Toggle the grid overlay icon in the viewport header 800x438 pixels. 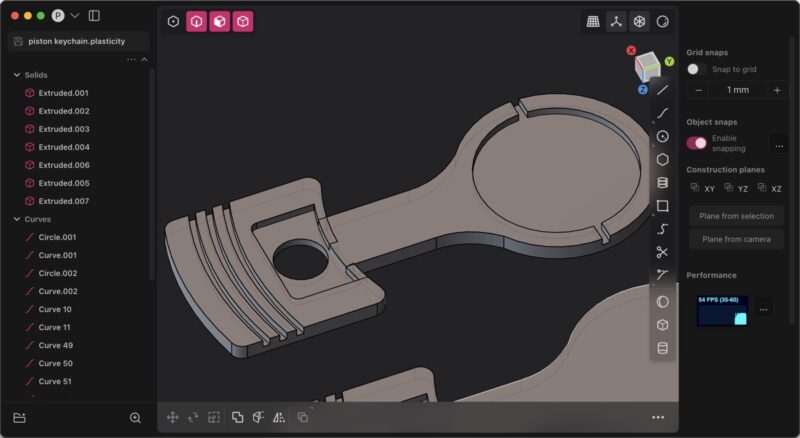click(593, 21)
